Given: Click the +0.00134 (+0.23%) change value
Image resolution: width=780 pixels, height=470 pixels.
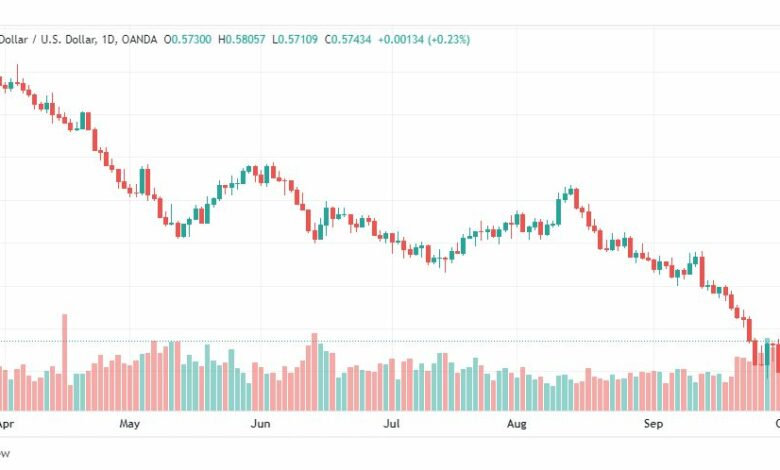Looking at the screenshot, I should (424, 39).
